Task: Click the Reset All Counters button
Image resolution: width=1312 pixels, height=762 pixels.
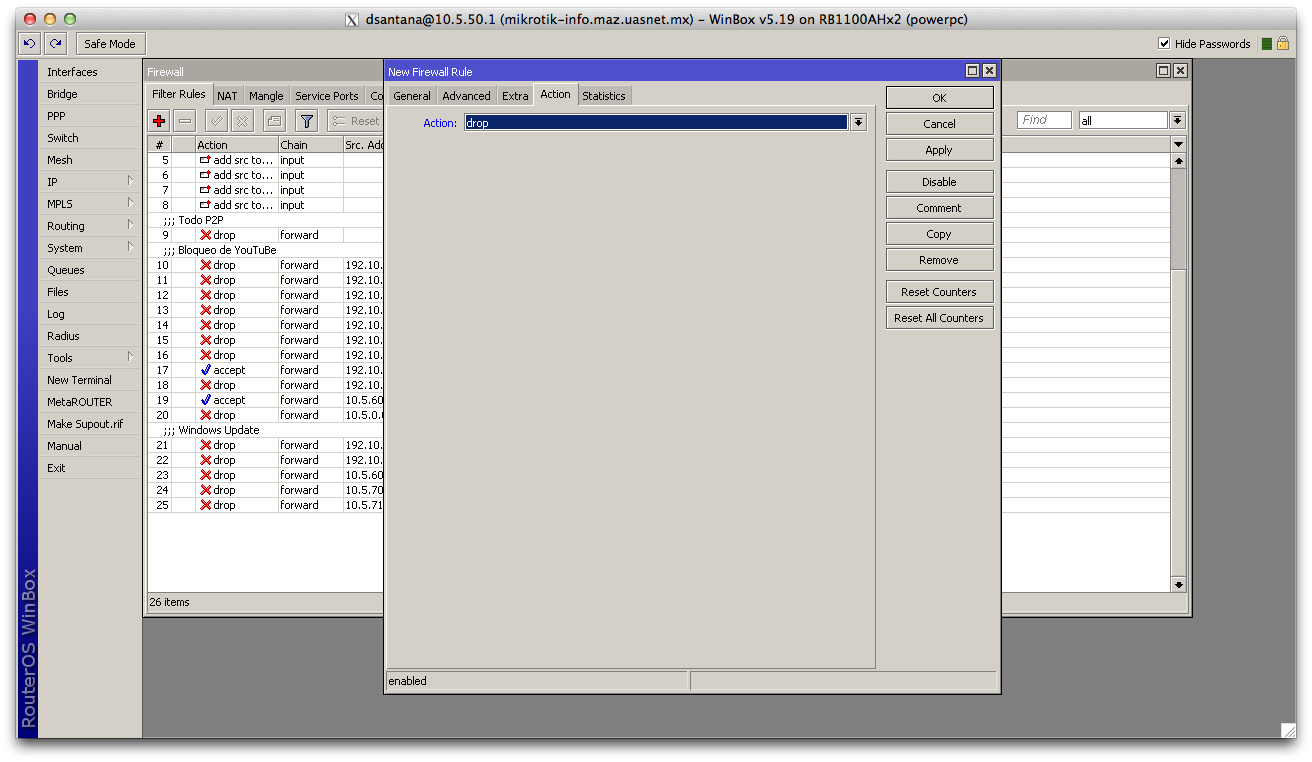Action: coord(939,318)
